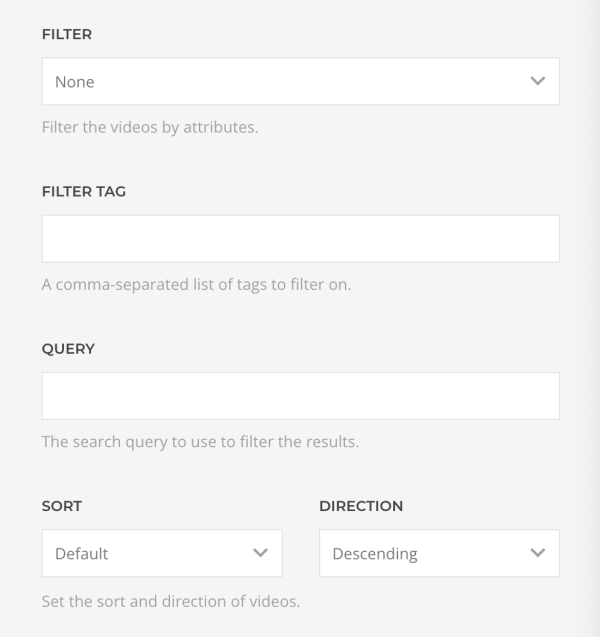Open the Filter dropdown showing None
The image size is (600, 637).
(301, 81)
